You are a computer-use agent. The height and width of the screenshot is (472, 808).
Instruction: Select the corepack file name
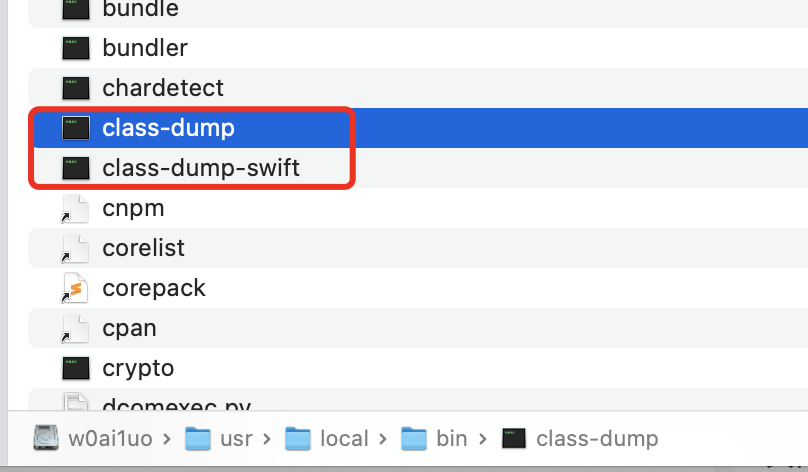[154, 288]
